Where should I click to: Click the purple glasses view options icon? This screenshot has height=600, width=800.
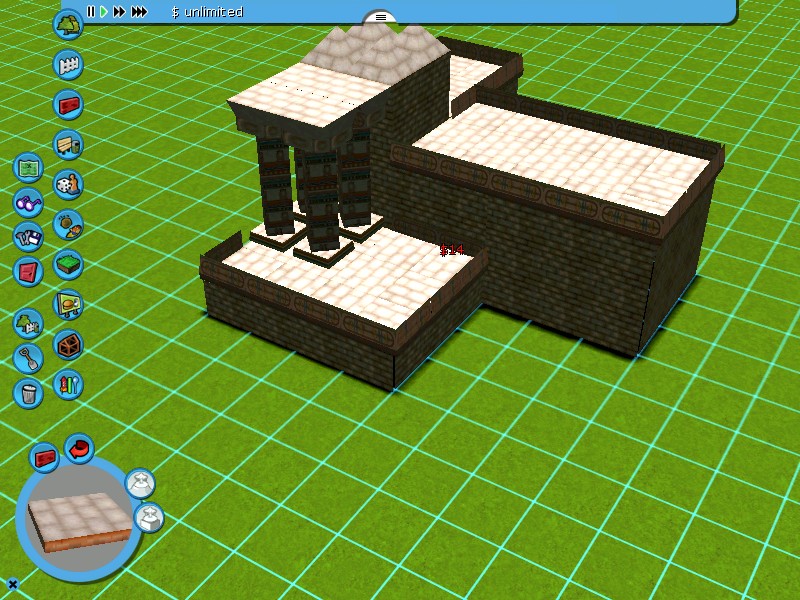point(28,203)
